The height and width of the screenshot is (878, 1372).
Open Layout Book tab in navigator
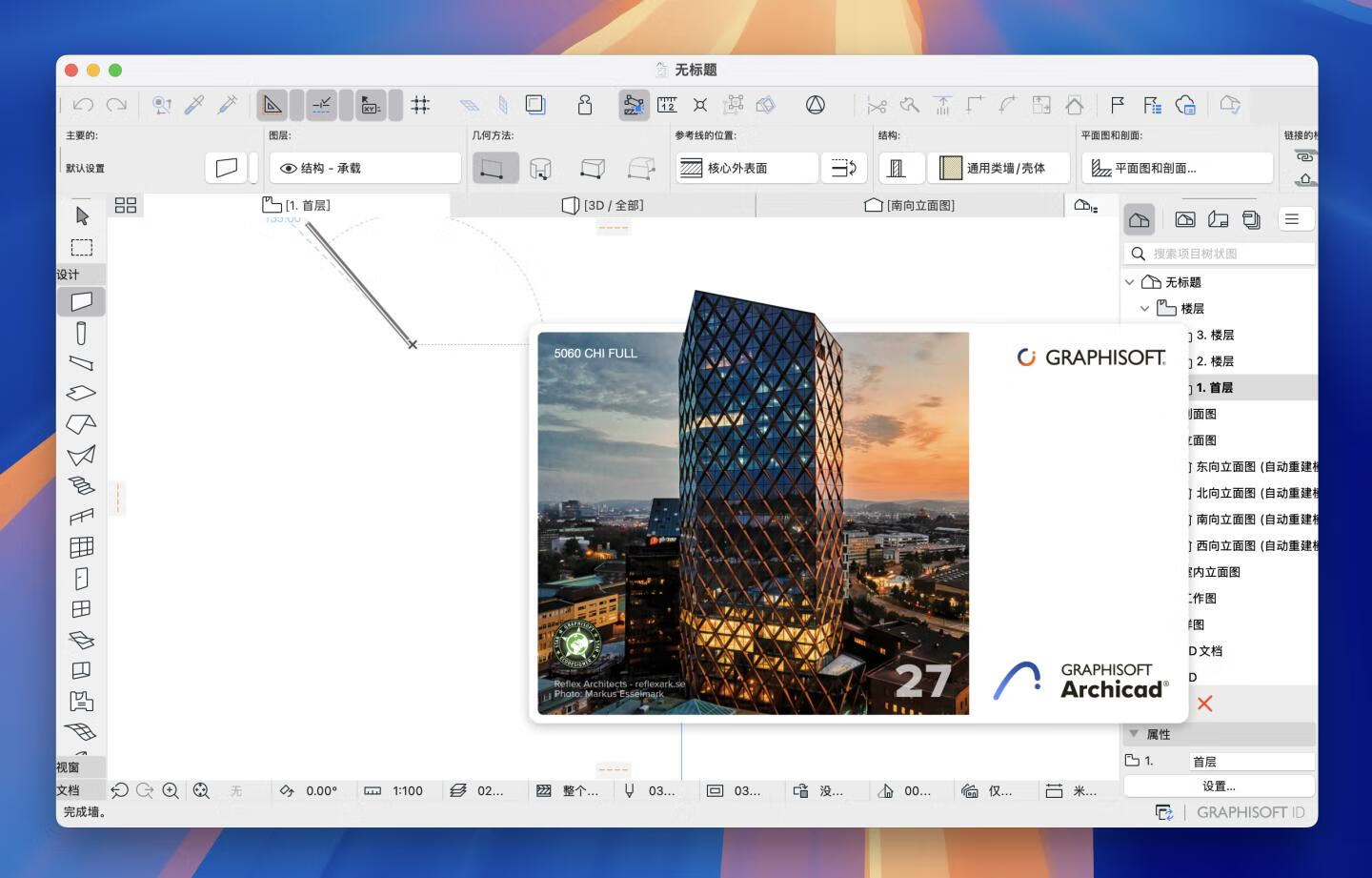click(x=1219, y=219)
